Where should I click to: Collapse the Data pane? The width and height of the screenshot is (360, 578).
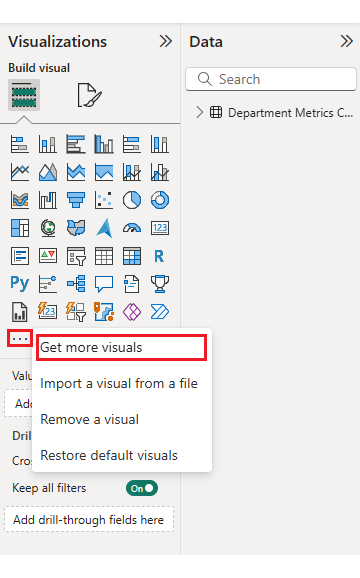click(347, 41)
